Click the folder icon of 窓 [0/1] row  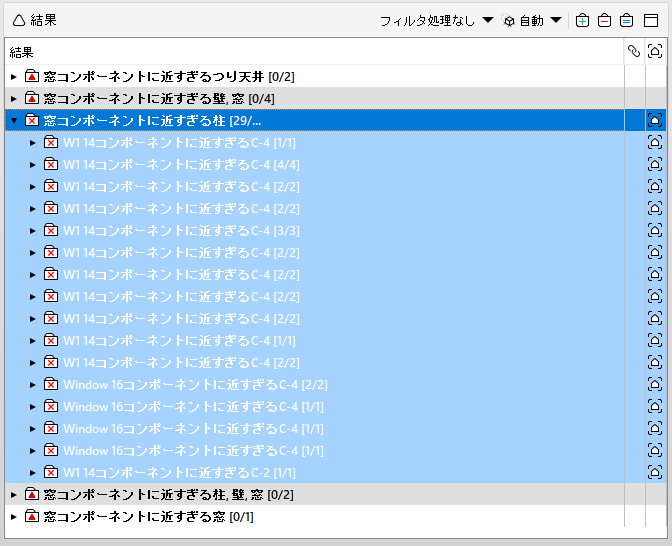click(x=32, y=516)
